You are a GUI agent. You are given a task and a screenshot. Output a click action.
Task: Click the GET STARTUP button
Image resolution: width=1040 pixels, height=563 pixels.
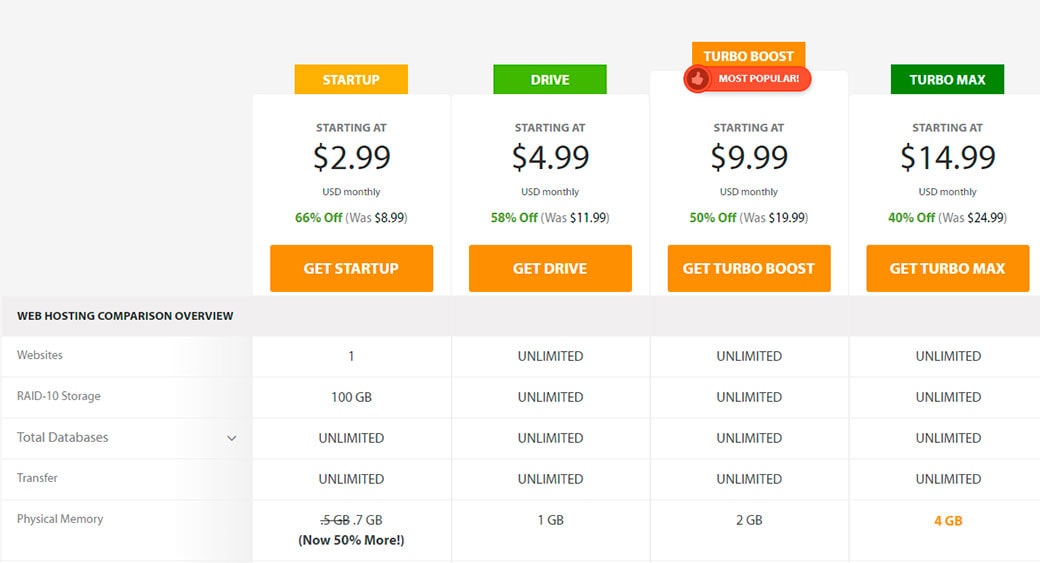coord(351,268)
